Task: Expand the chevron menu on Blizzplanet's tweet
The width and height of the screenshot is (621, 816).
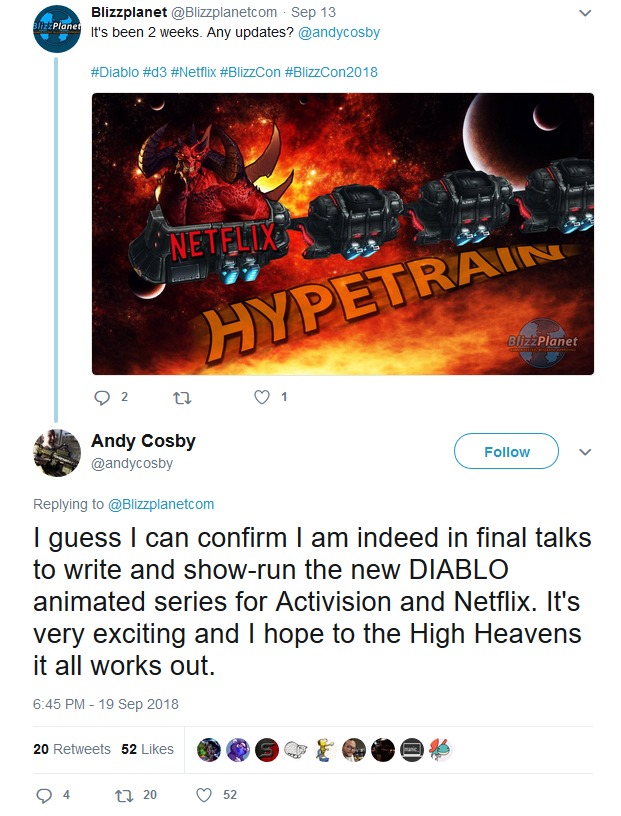Action: click(x=585, y=13)
